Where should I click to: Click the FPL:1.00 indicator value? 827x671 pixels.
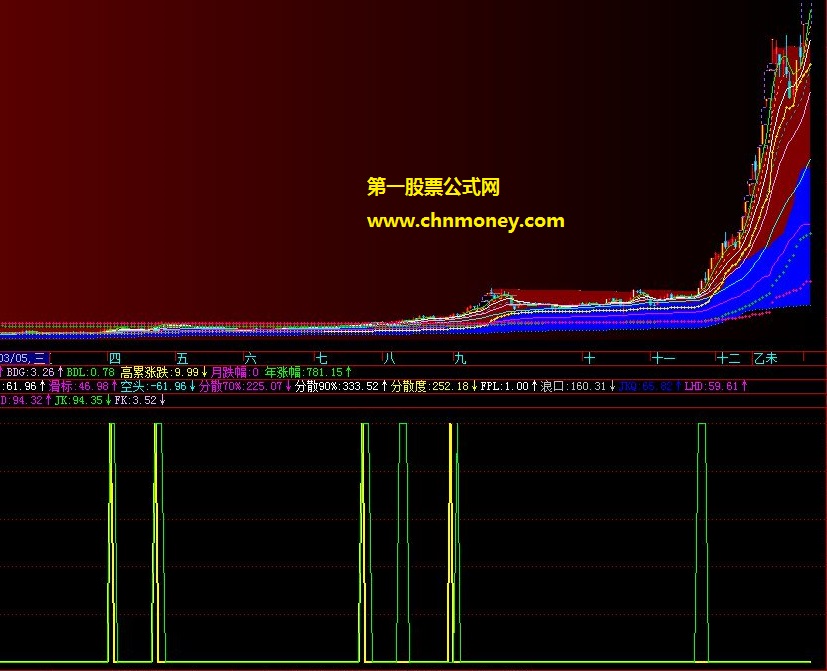[504, 386]
